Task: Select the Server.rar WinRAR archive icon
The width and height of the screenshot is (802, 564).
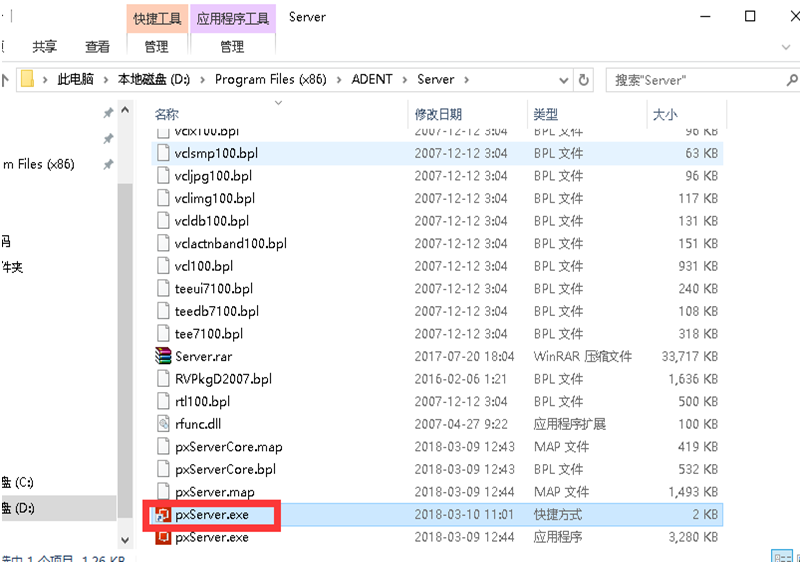Action: pos(164,356)
